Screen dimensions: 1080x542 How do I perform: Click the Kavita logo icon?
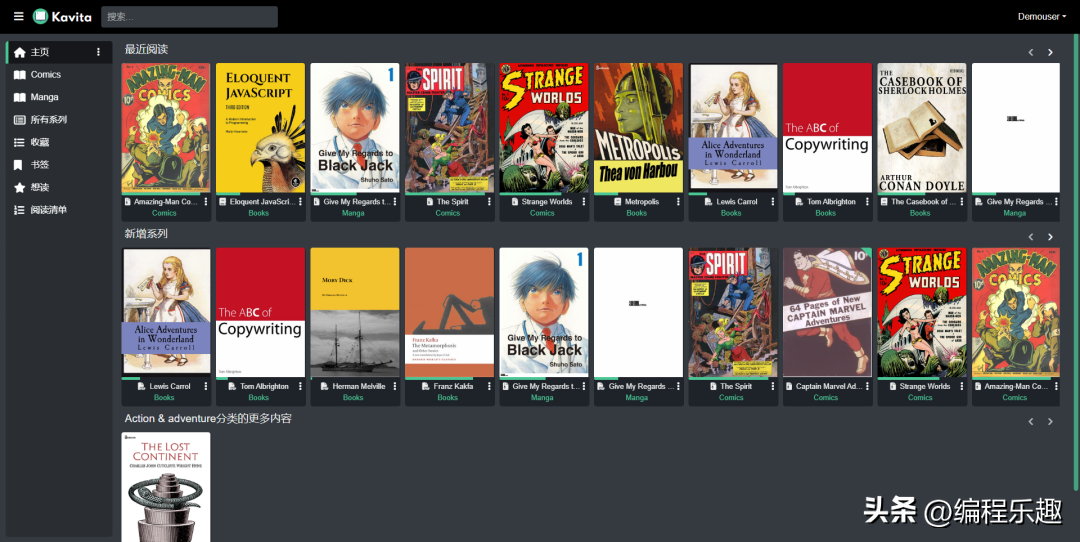(41, 17)
